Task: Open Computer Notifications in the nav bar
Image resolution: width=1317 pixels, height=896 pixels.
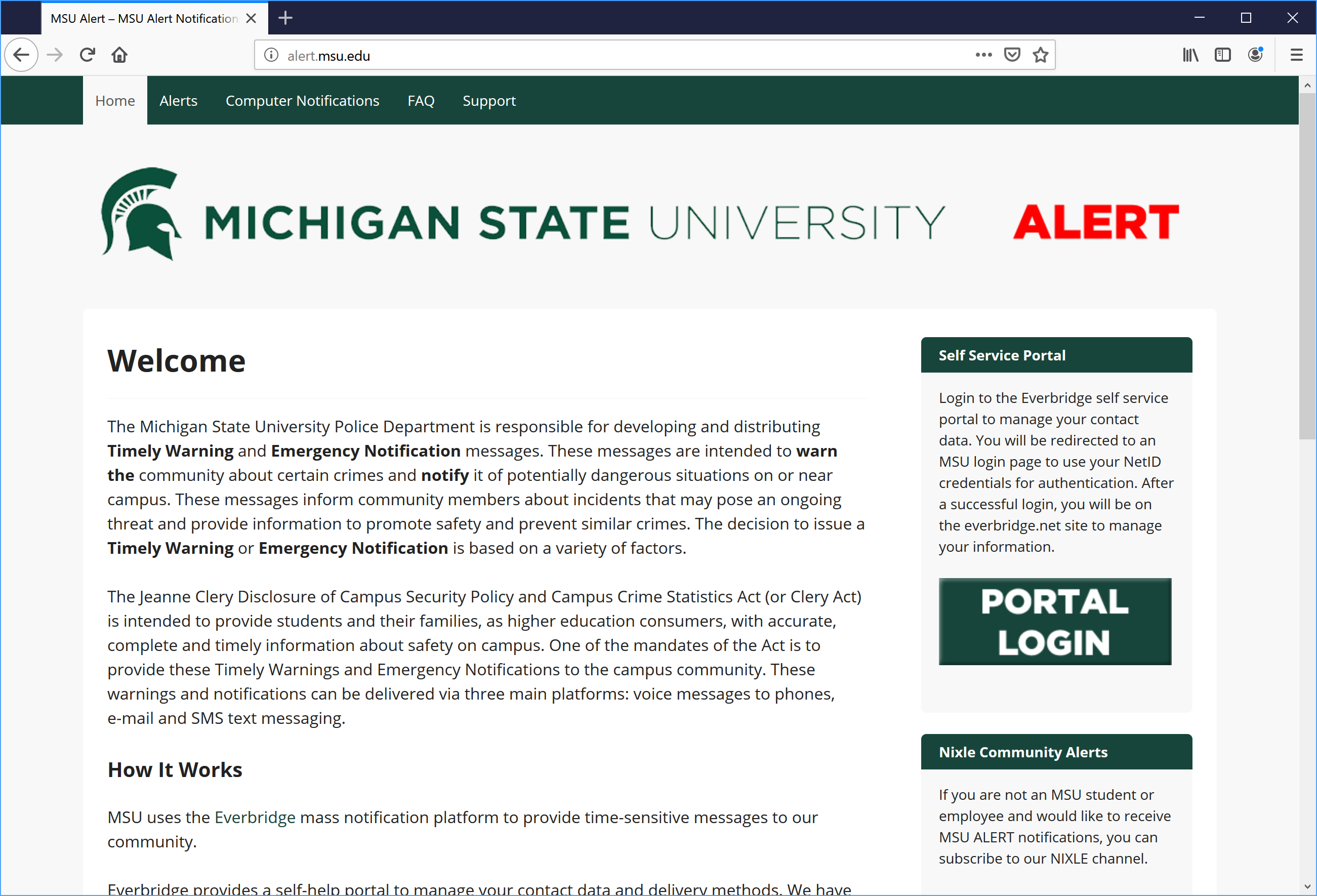Action: 303,100
